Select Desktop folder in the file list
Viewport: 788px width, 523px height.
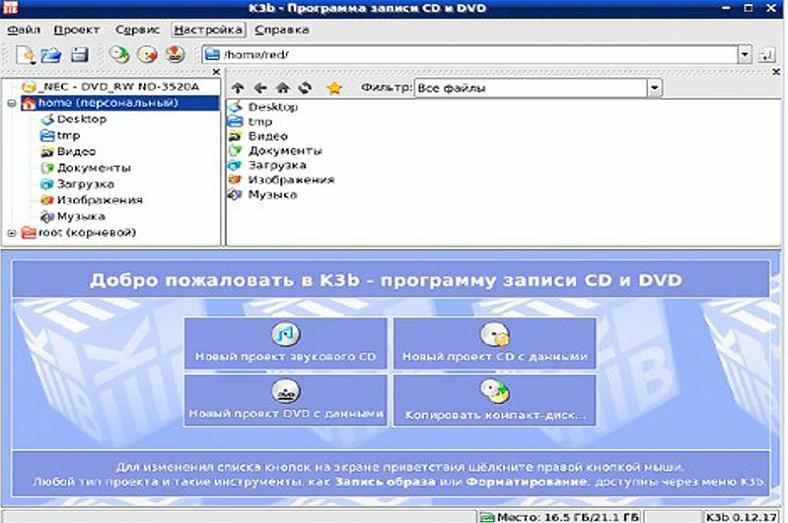click(273, 107)
